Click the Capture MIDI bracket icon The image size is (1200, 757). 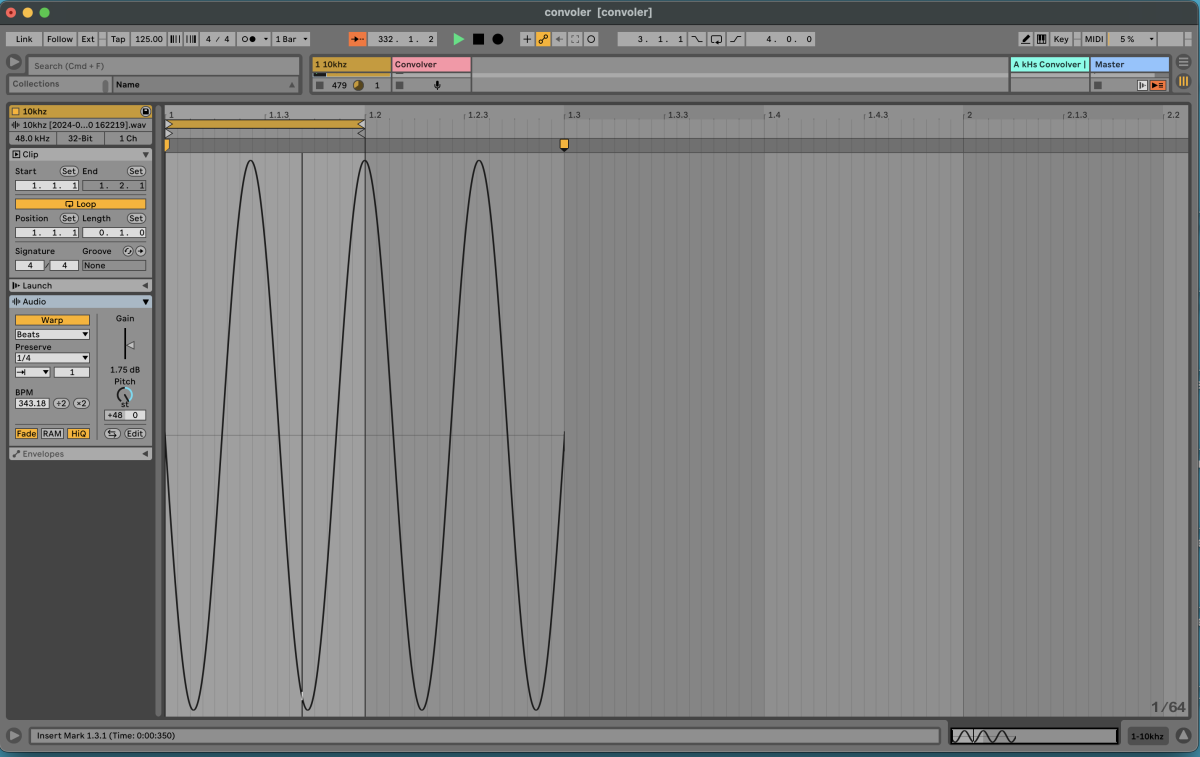[x=575, y=39]
